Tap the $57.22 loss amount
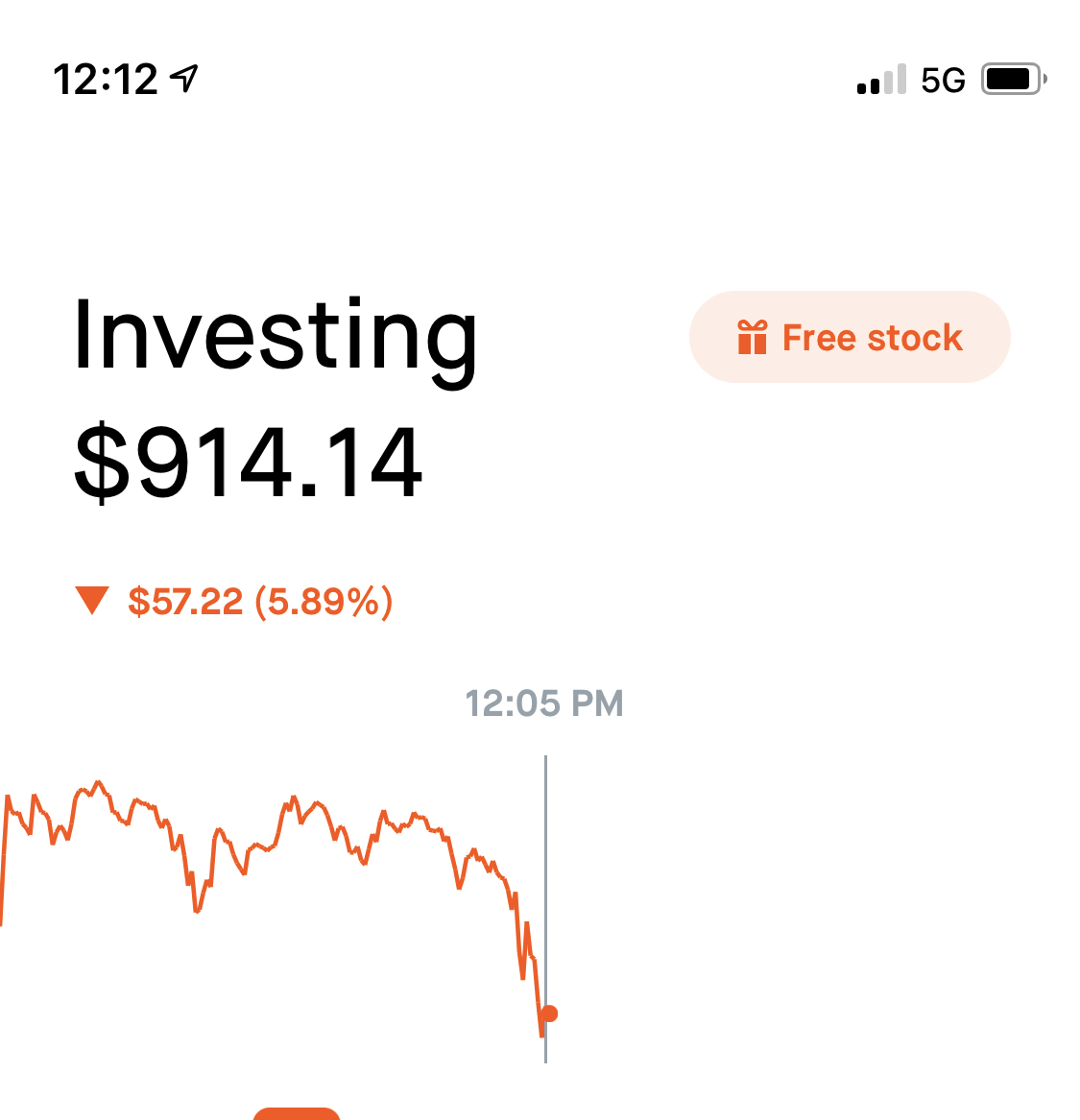 pos(185,602)
